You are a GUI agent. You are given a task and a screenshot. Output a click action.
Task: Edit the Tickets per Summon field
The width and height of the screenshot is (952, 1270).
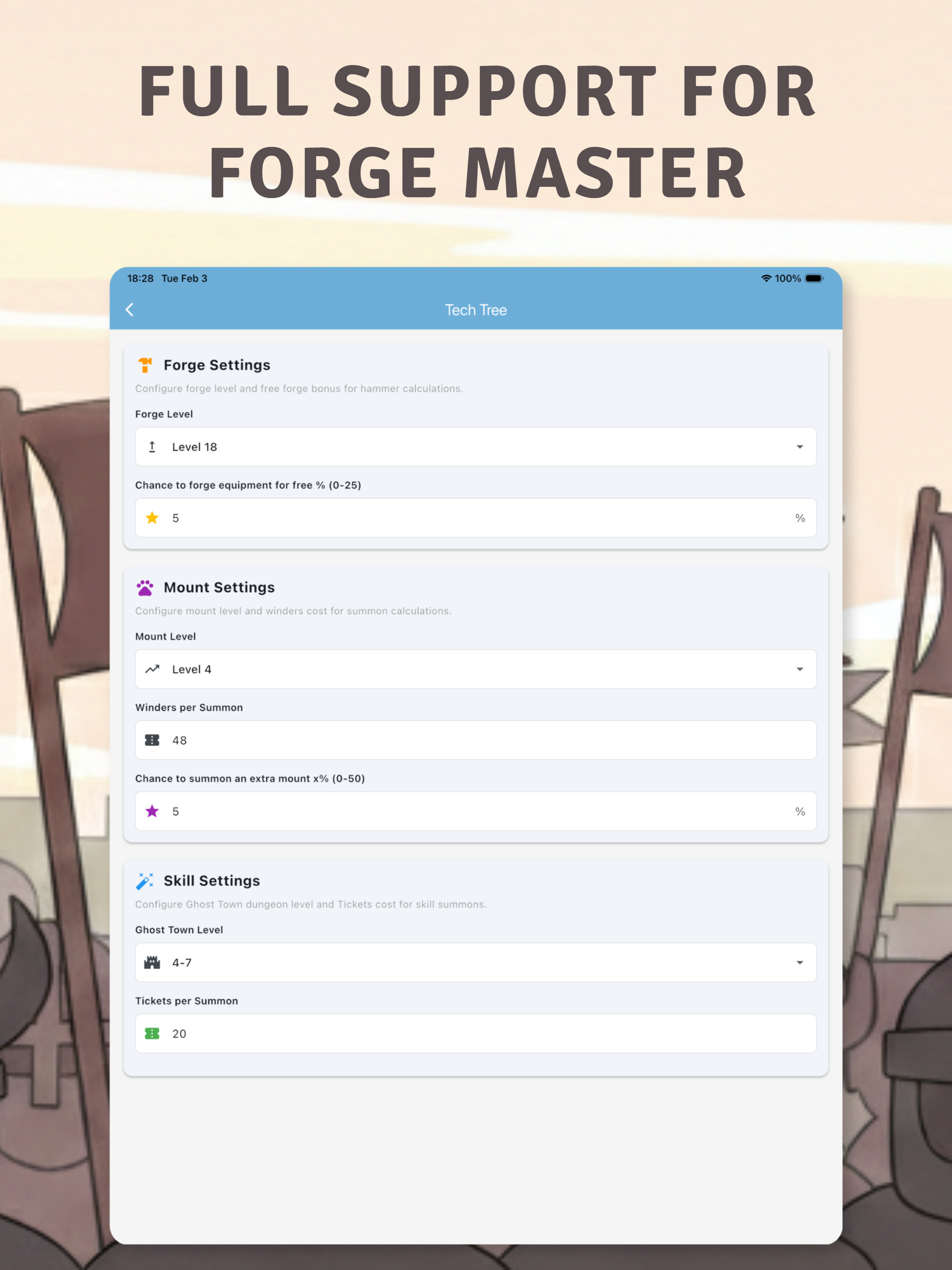point(476,1033)
